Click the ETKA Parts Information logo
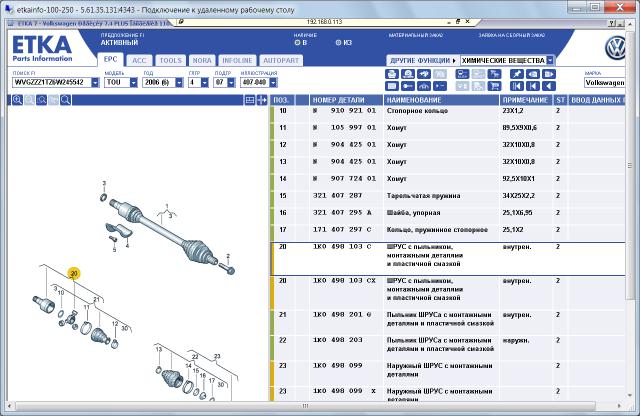 [42, 49]
